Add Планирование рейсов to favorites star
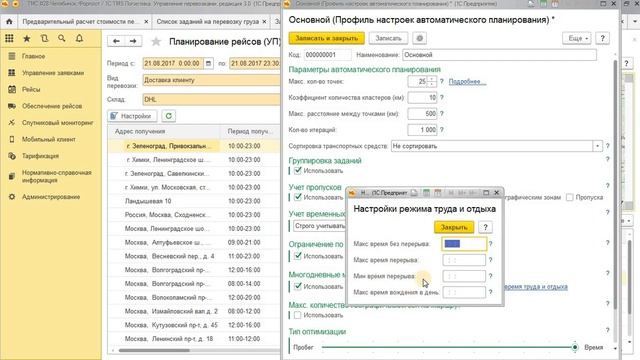This screenshot has height=360, width=640. (x=156, y=42)
